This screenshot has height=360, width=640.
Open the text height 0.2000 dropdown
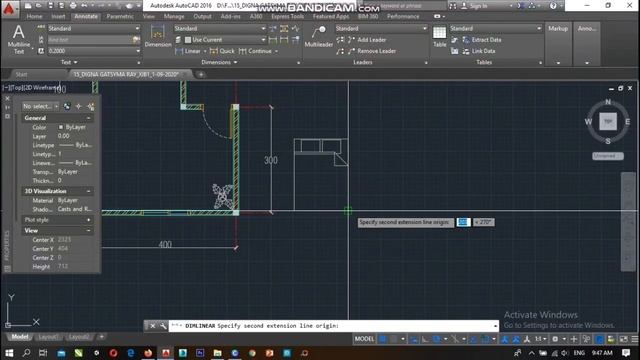(94, 51)
